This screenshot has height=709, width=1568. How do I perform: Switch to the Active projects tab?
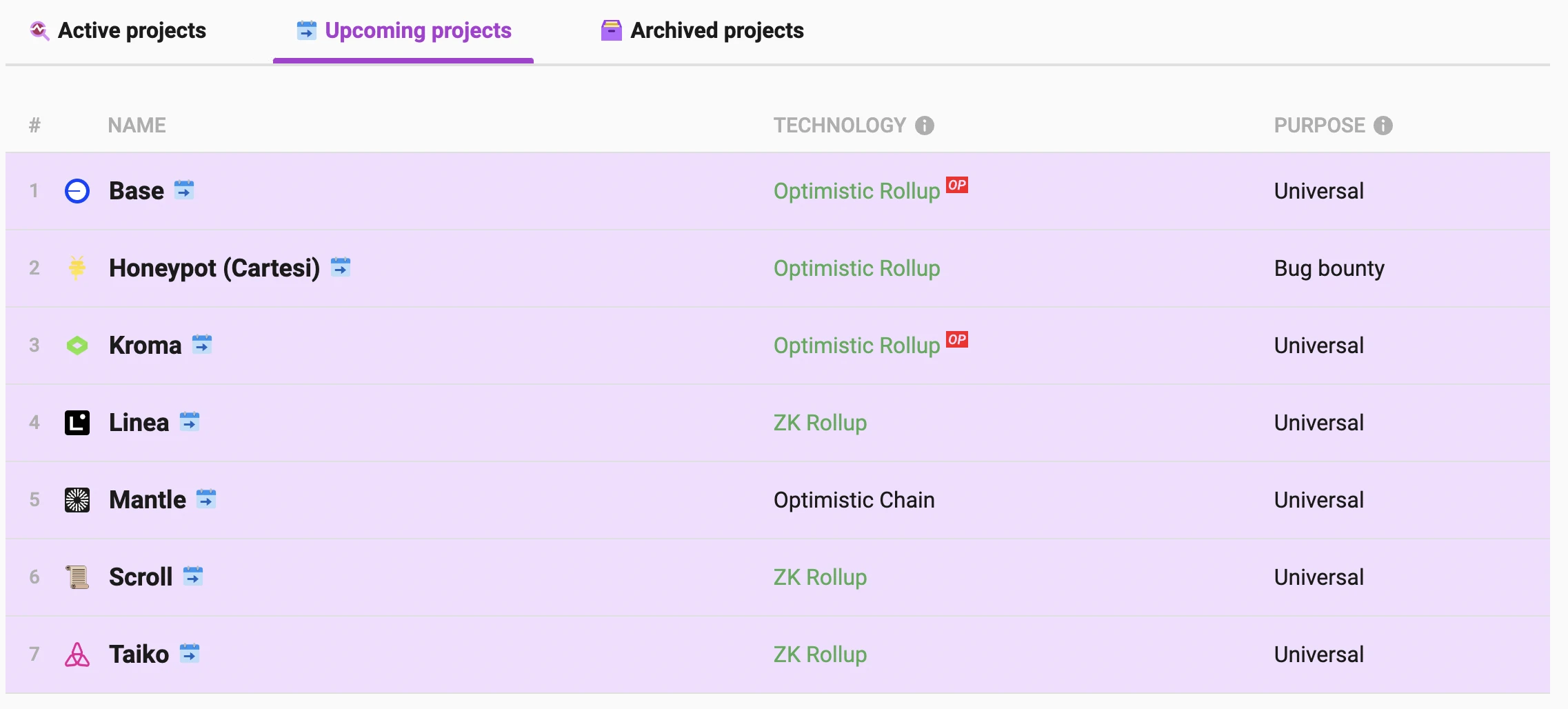[118, 30]
